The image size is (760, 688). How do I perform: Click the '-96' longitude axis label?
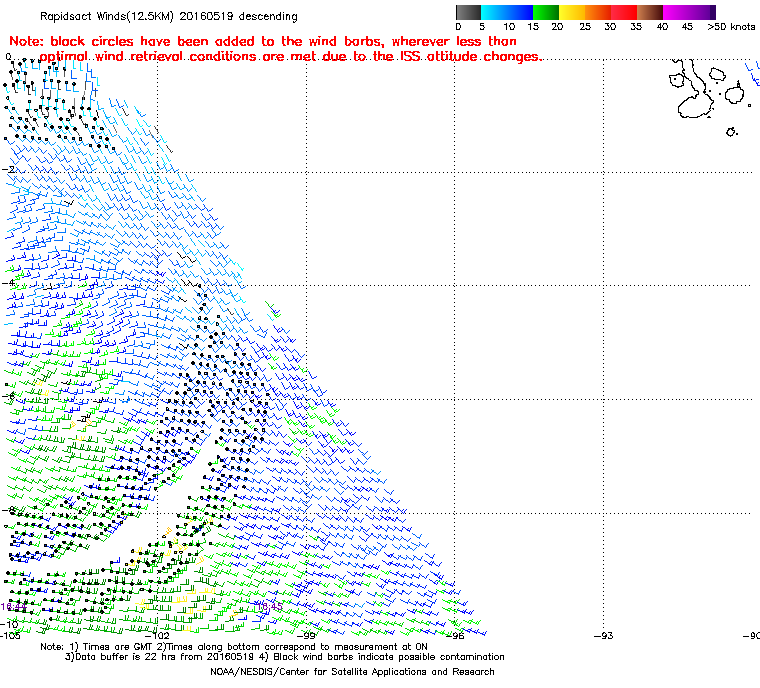[x=455, y=635]
